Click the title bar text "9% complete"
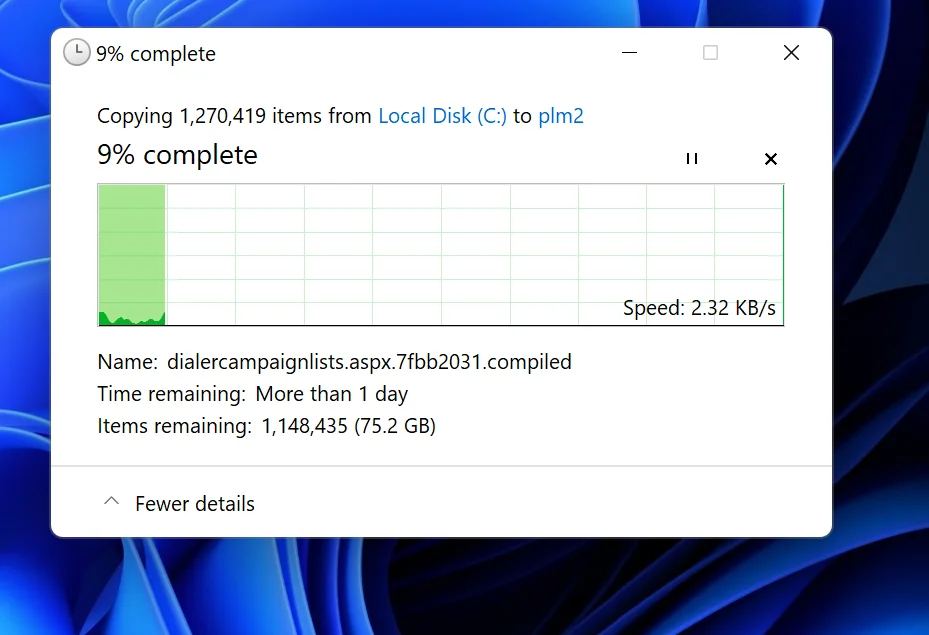Screen dimensions: 929x635 (156, 54)
